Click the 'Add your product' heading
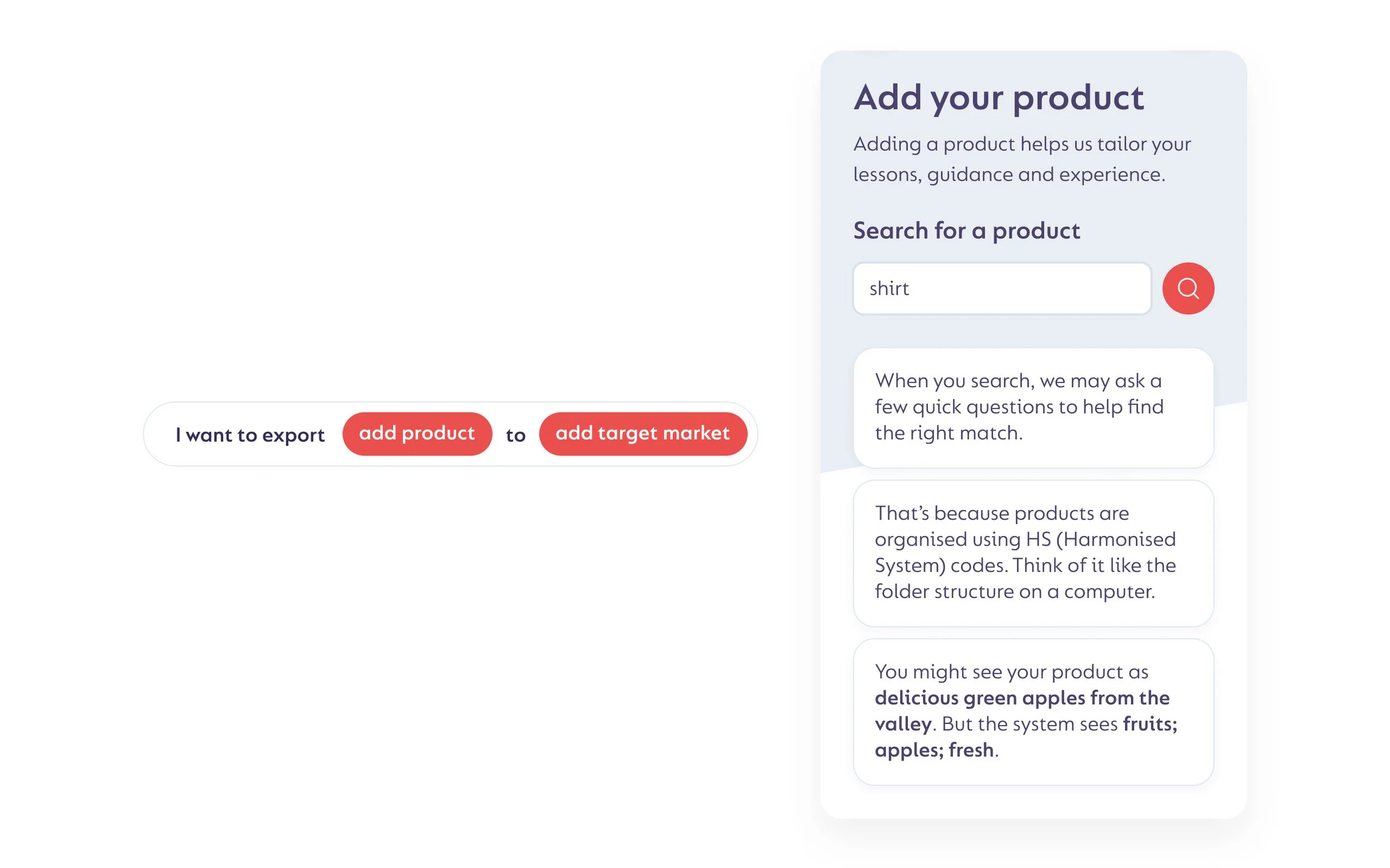Viewport: 1390px width, 868px height. (998, 98)
